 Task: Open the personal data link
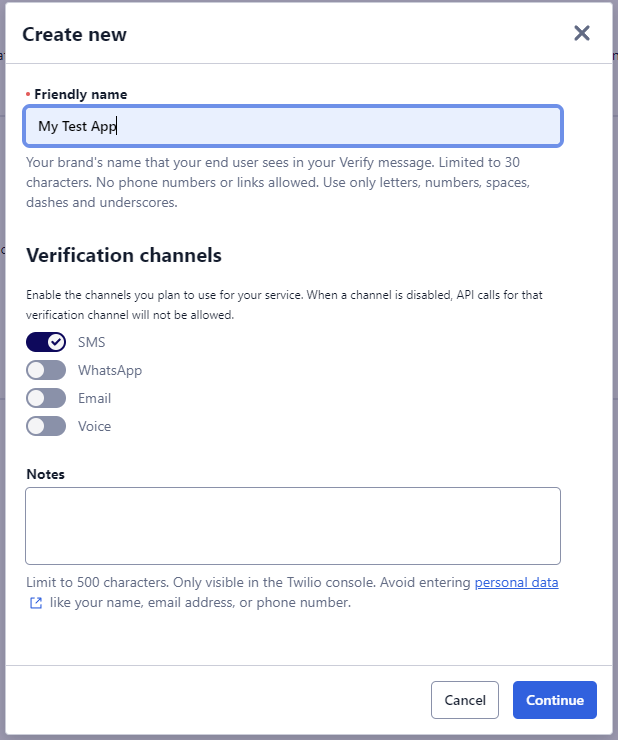[516, 582]
